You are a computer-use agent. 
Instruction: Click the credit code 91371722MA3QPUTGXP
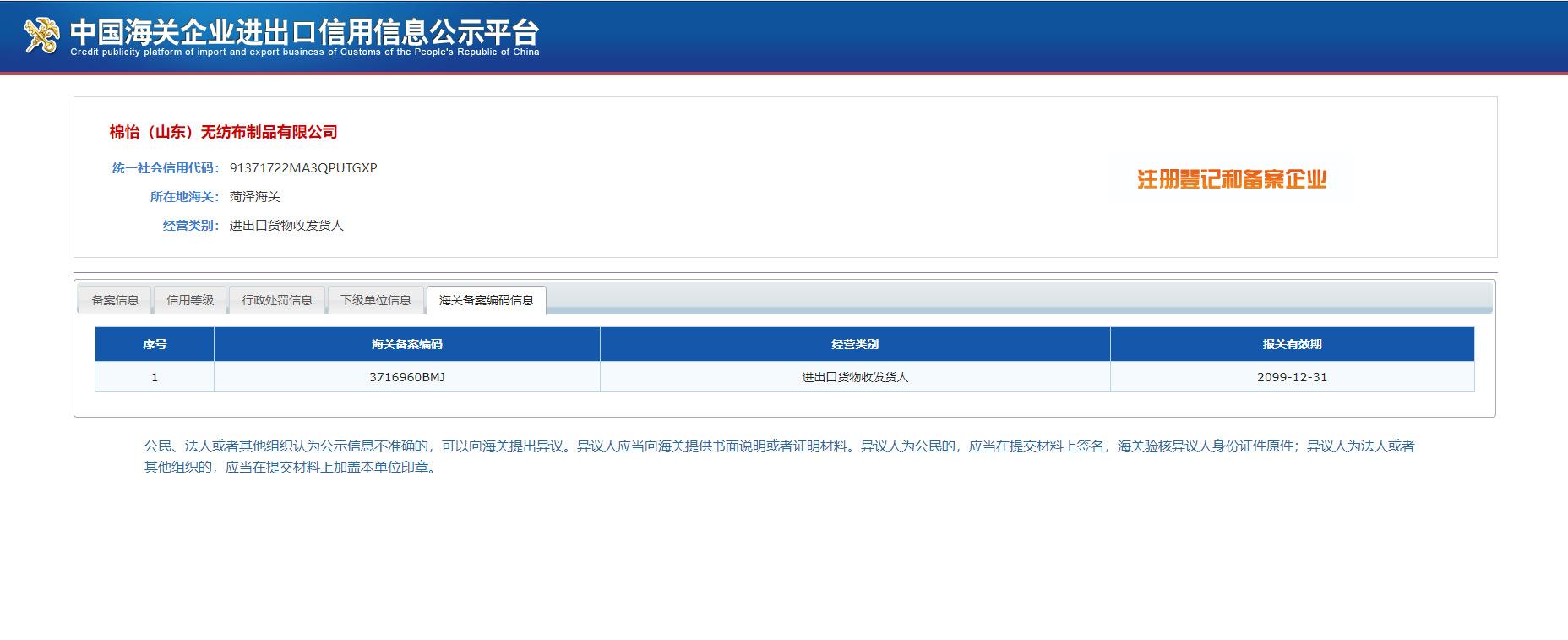tap(303, 168)
